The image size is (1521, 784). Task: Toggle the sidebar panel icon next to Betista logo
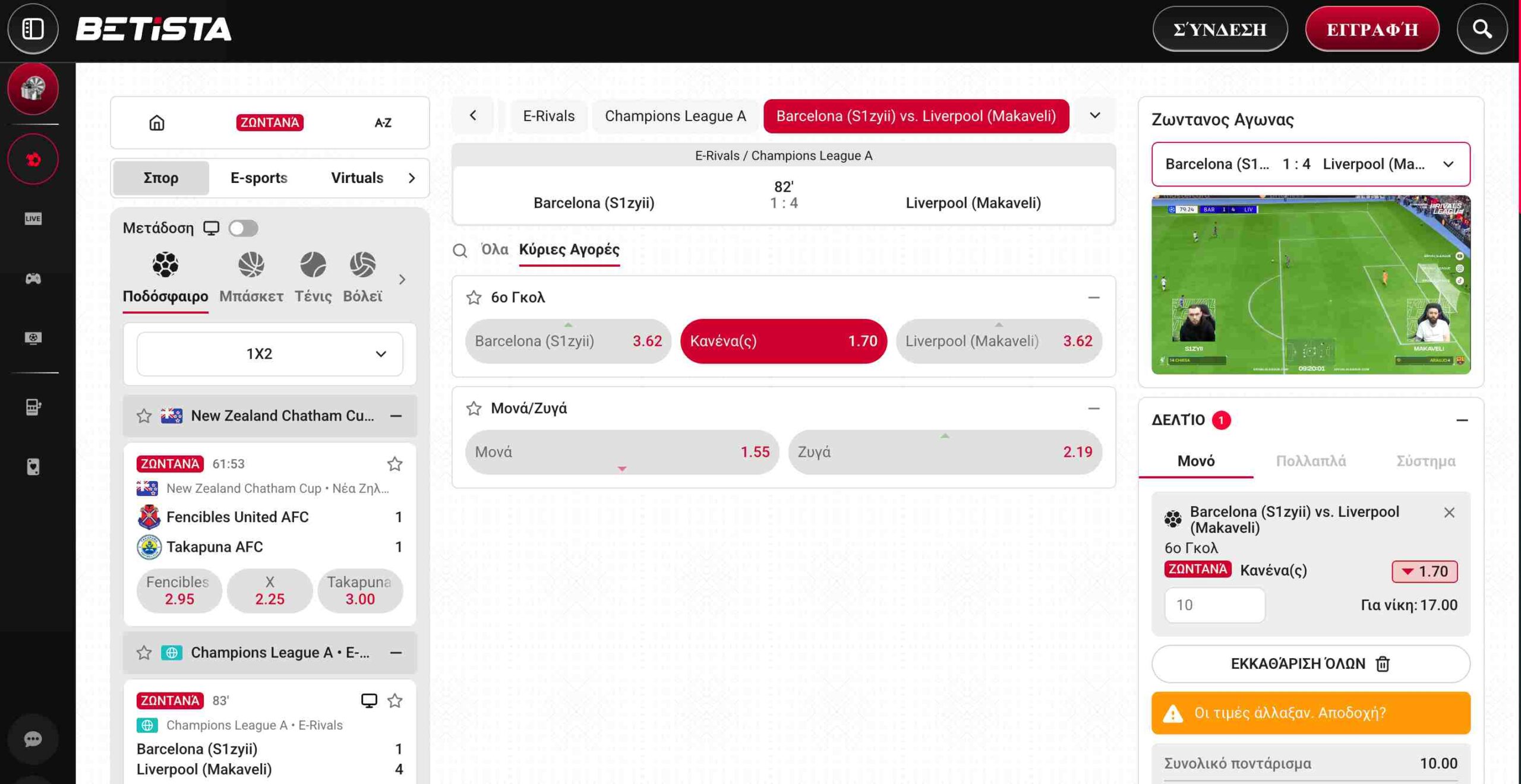(33, 29)
